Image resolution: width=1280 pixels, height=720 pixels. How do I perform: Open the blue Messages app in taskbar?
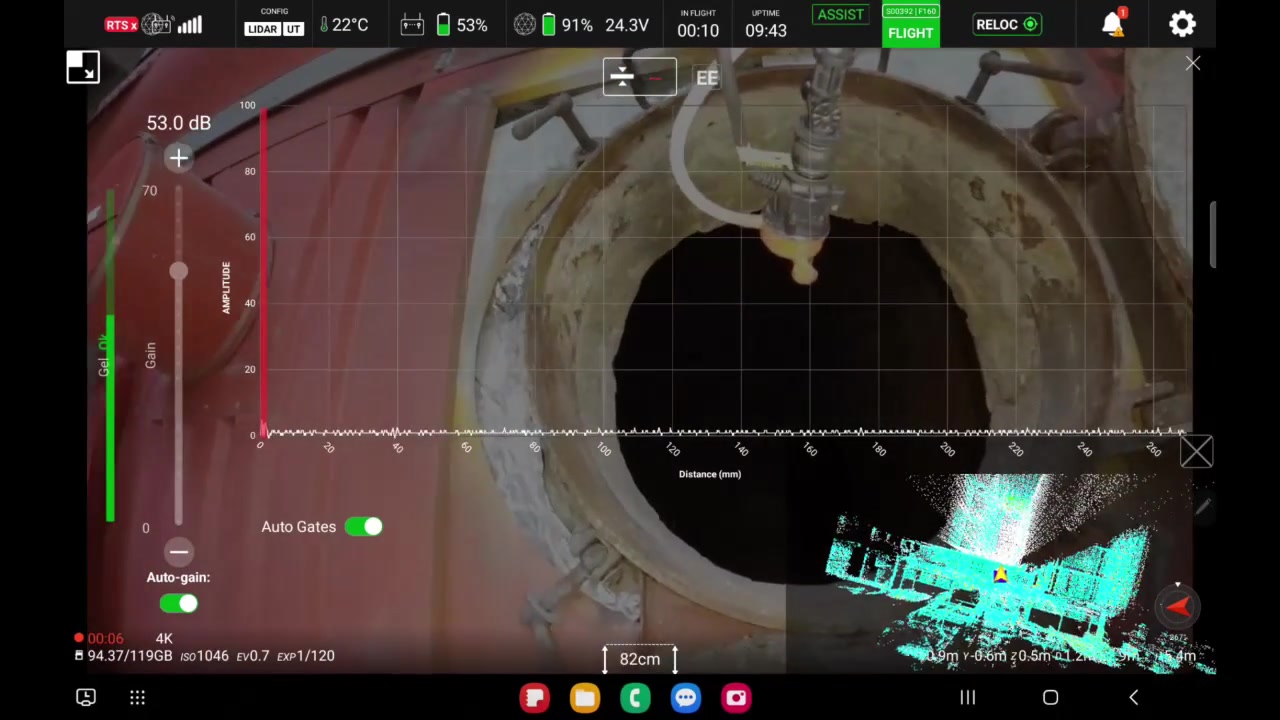click(x=686, y=698)
